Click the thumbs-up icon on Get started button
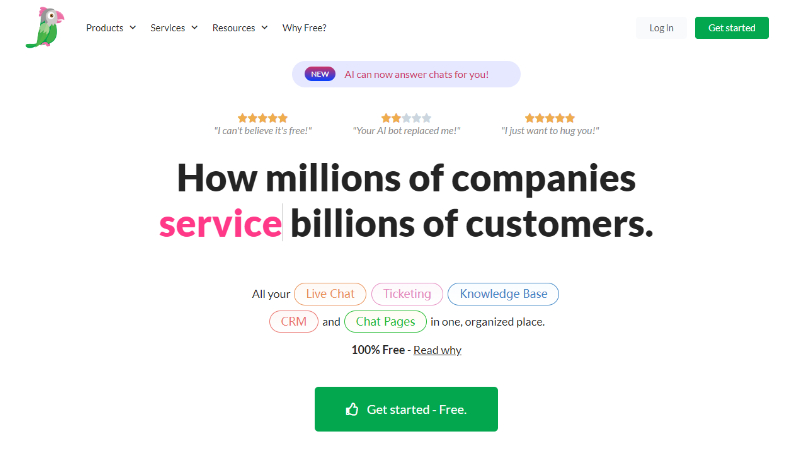 (352, 409)
